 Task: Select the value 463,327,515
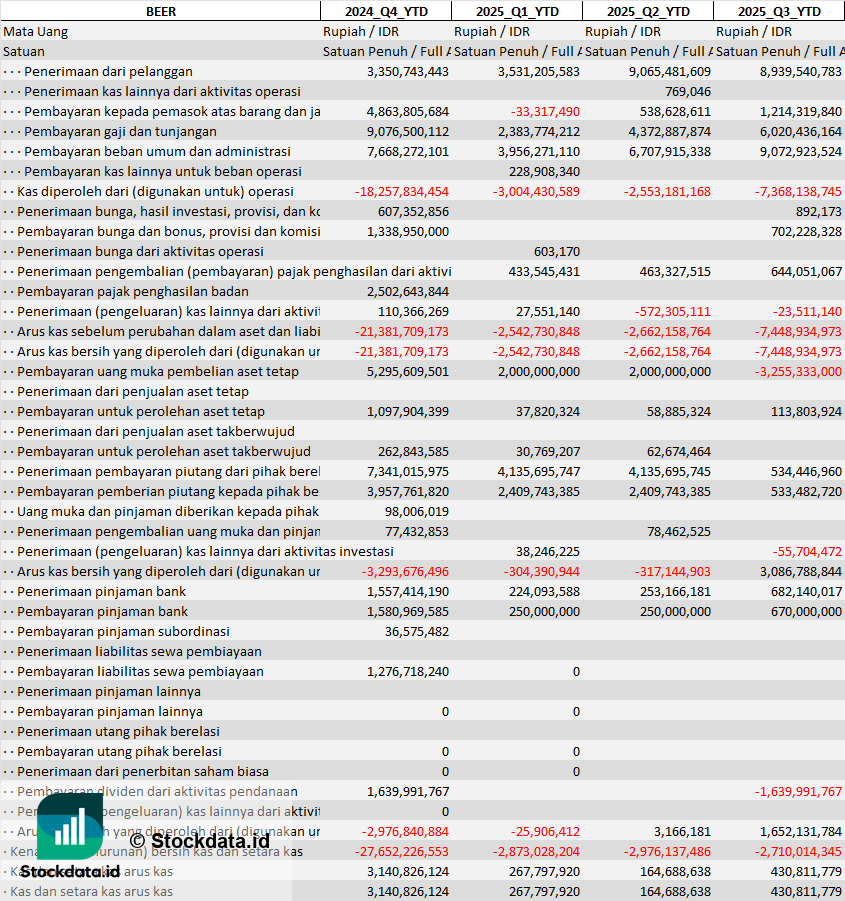[676, 272]
